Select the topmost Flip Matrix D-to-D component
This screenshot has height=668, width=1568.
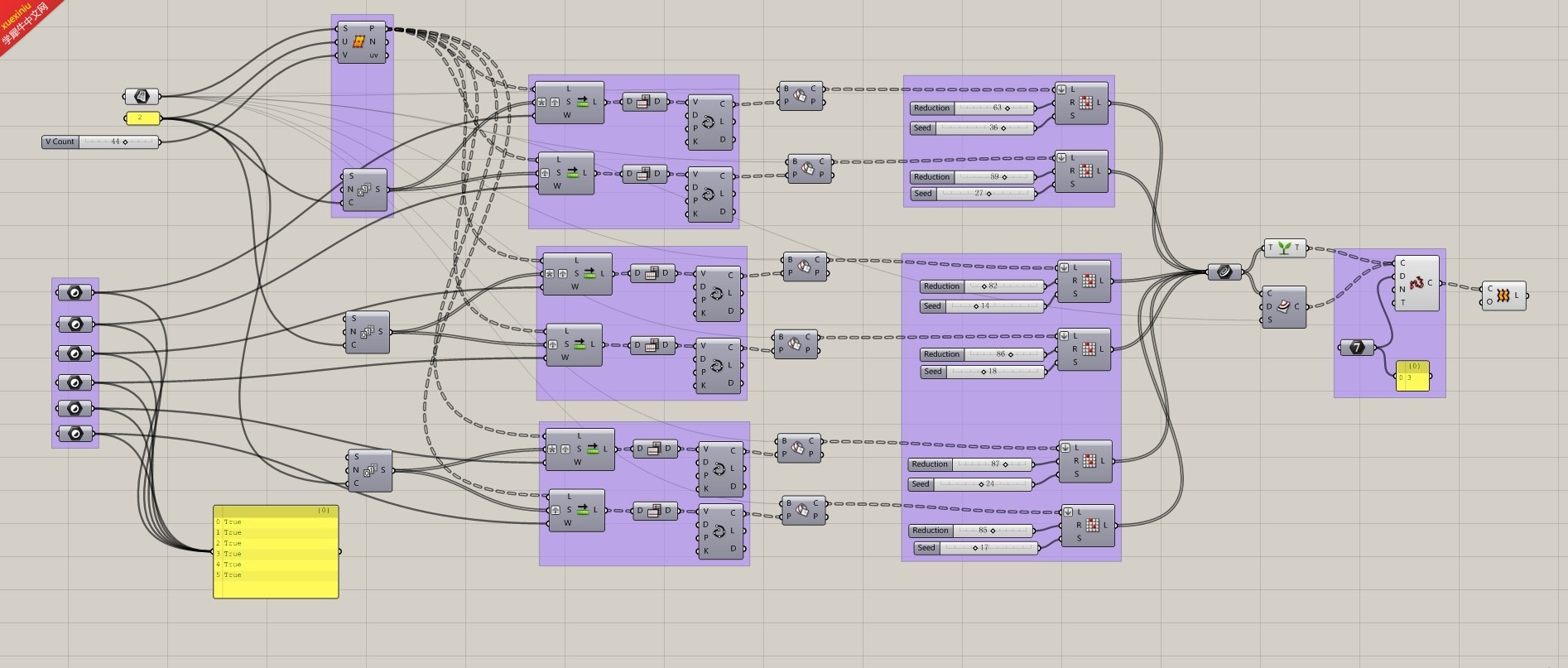(x=643, y=102)
